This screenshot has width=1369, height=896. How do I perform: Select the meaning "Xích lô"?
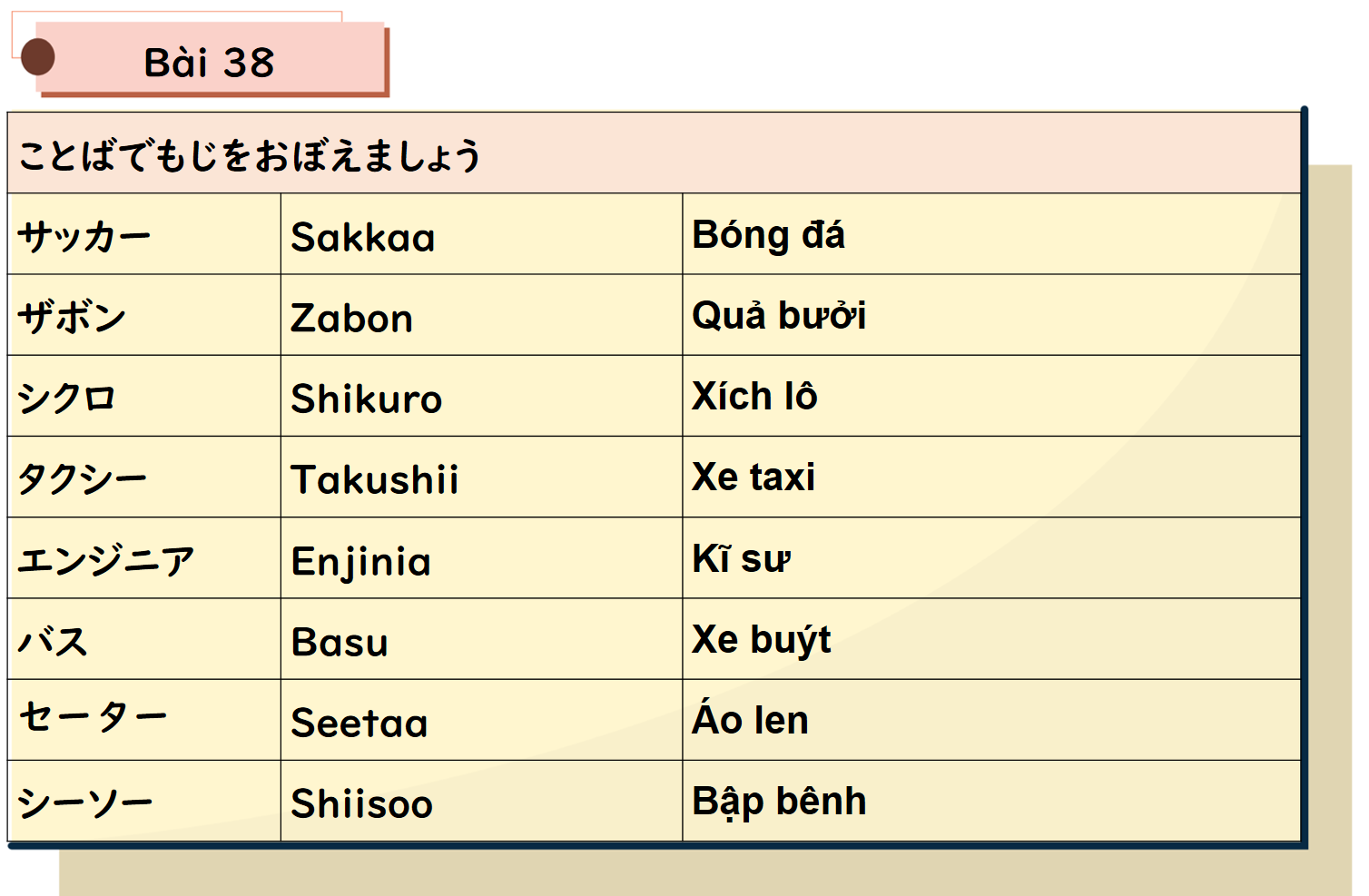754,397
